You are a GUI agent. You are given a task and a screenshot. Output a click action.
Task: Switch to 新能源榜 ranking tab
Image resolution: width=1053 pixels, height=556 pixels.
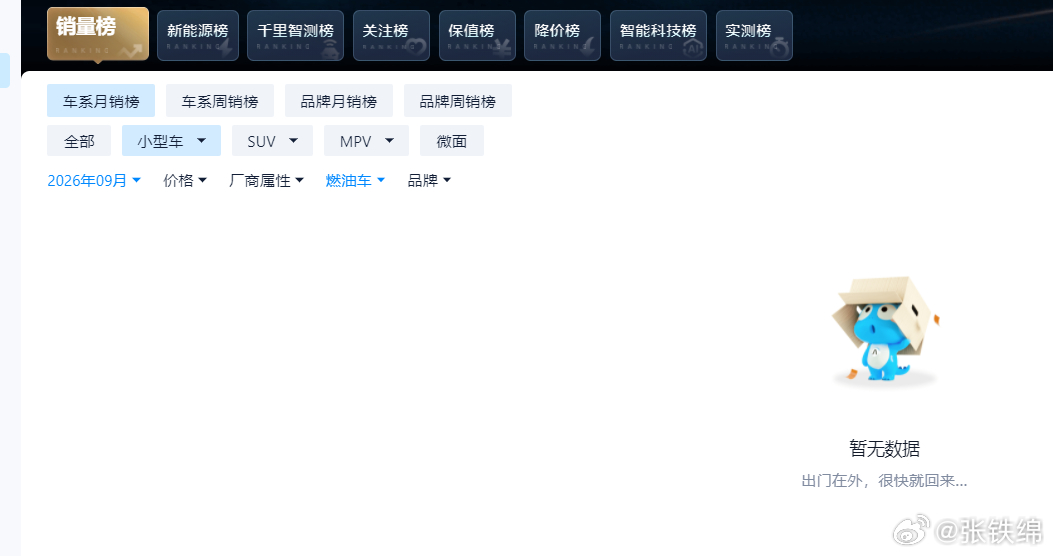[x=198, y=36]
